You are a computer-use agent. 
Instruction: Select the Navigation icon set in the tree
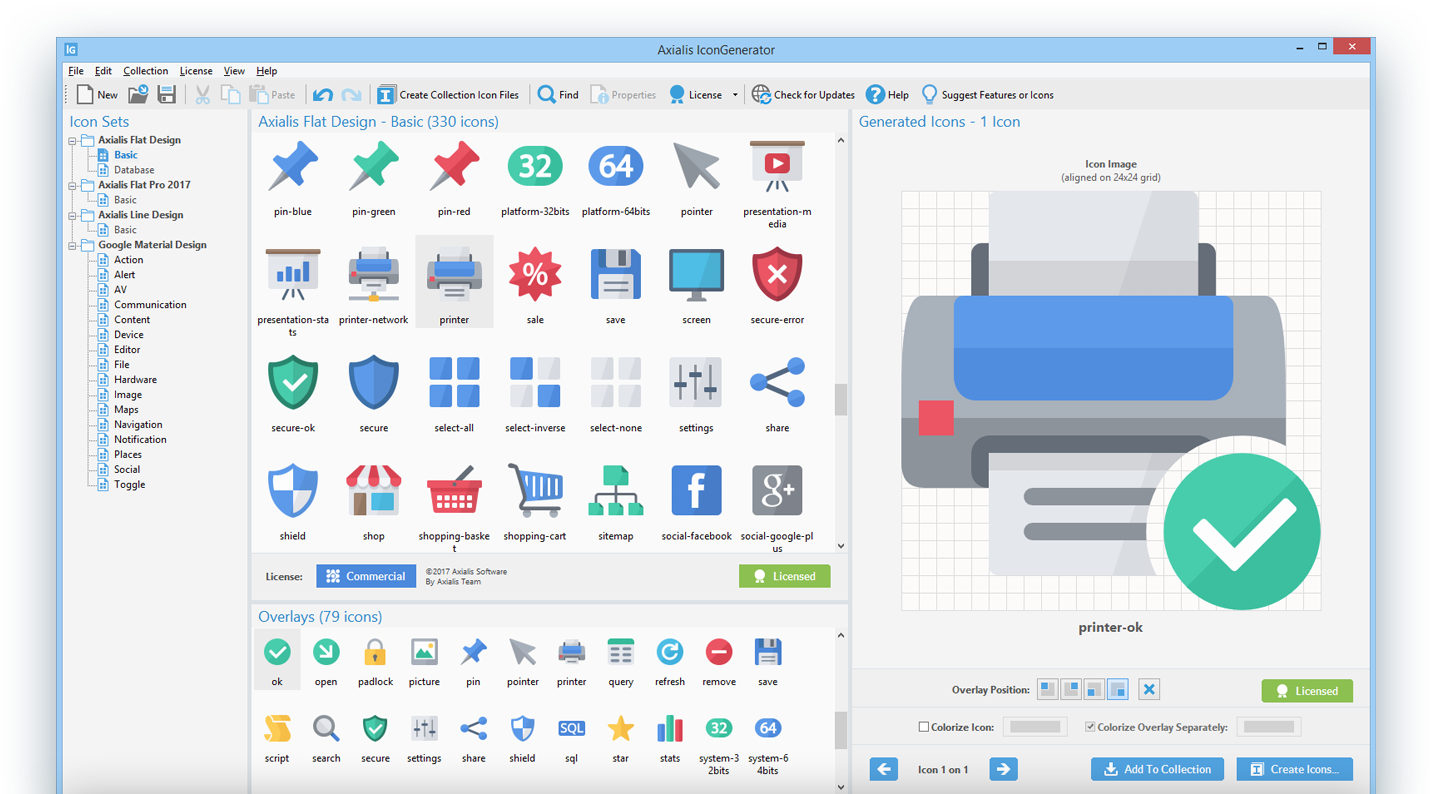click(x=138, y=424)
